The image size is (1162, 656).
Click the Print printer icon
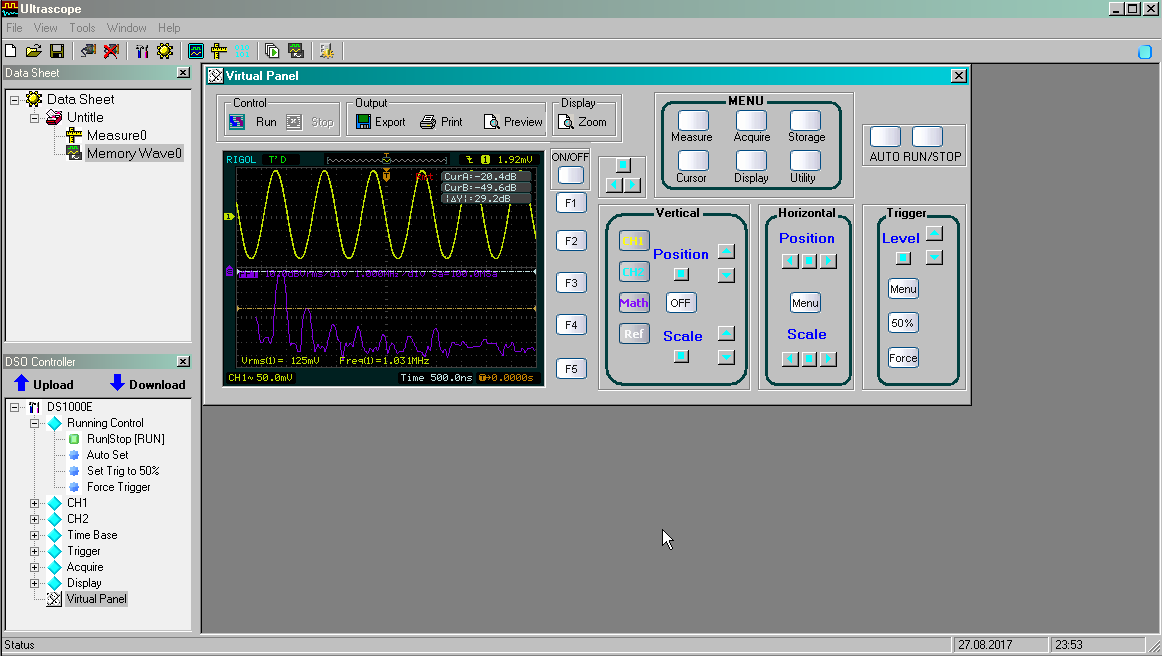428,122
